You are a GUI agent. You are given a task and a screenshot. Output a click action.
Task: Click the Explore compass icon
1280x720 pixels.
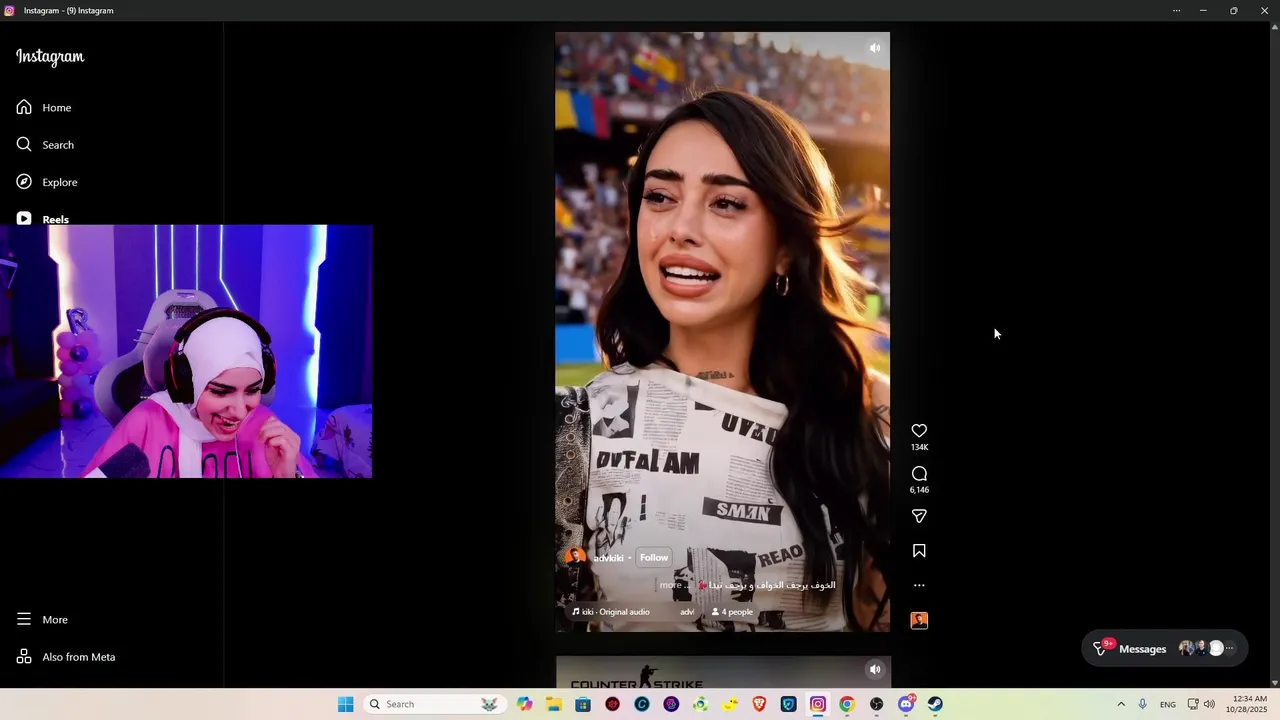click(x=24, y=182)
